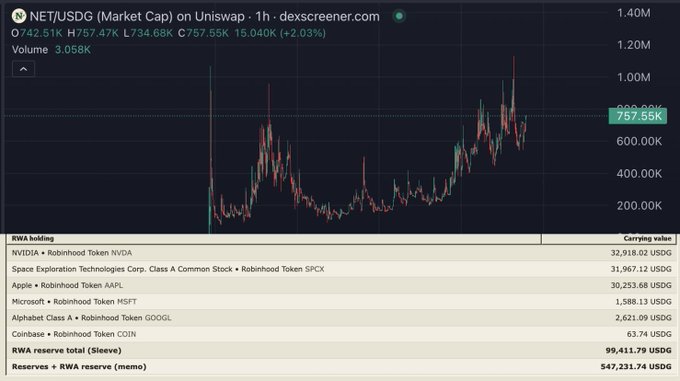Click the Close value 757.55K

coord(207,33)
